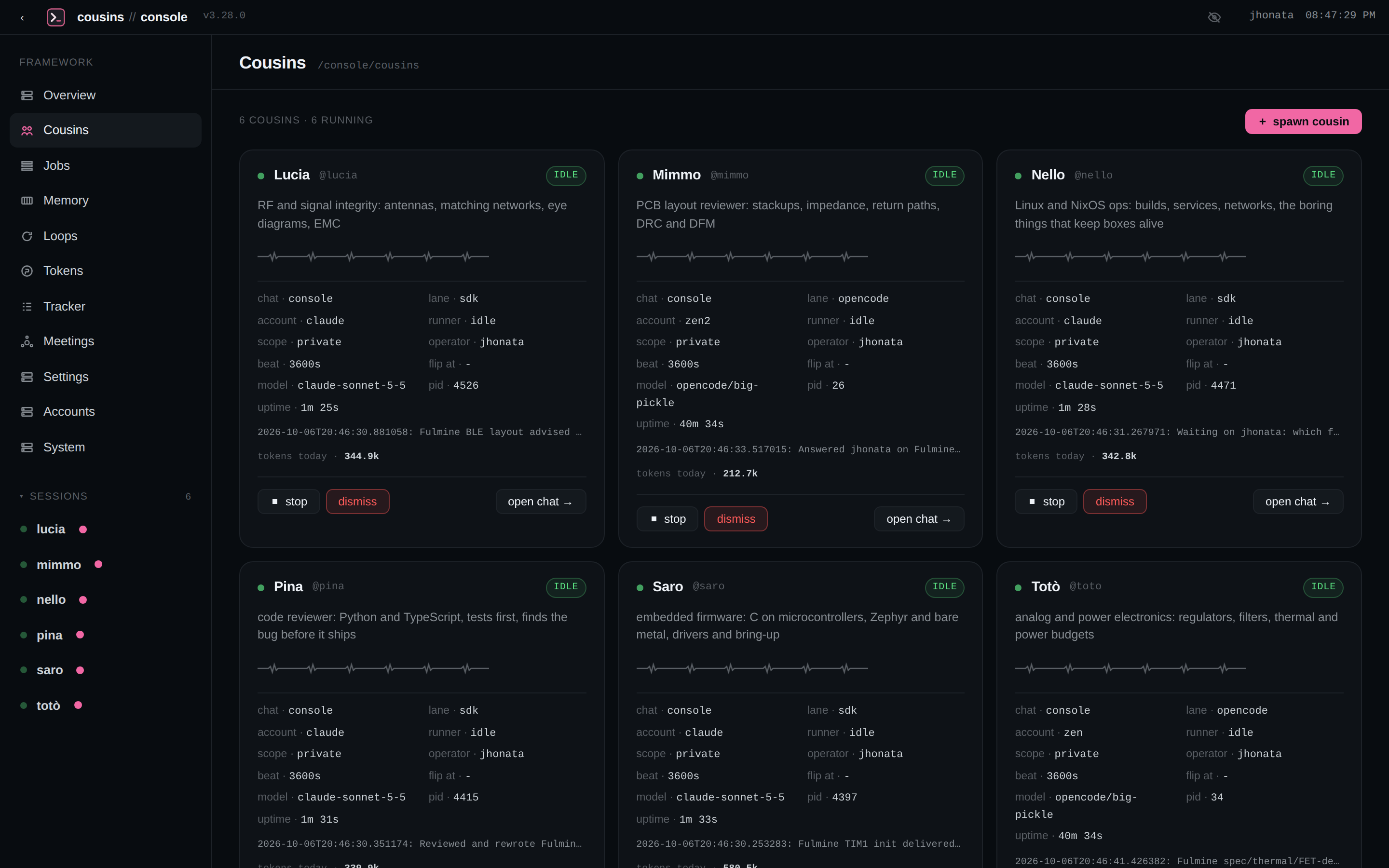This screenshot has height=868, width=1389.
Task: Navigate to Accounts in the sidebar
Action: (x=106, y=412)
